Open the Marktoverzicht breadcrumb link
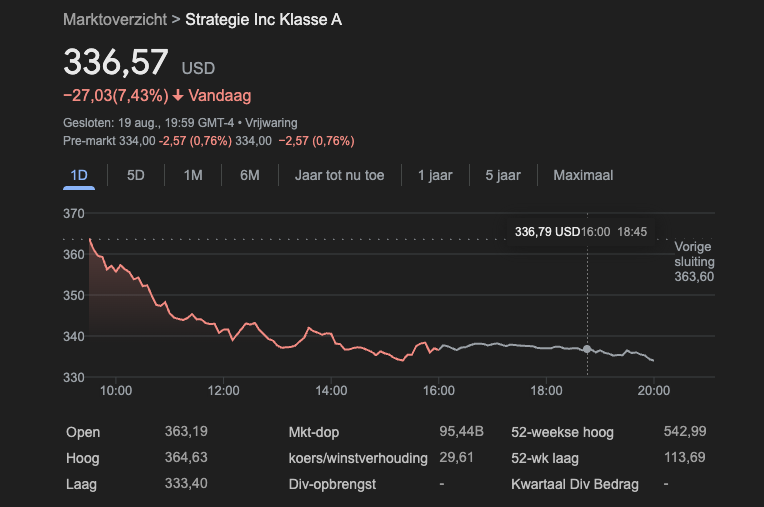 coord(115,19)
